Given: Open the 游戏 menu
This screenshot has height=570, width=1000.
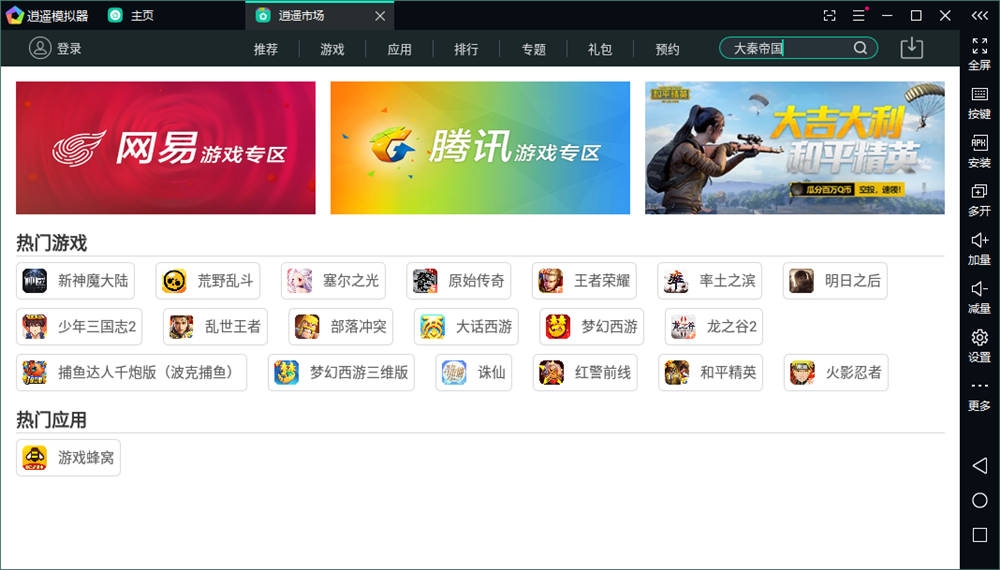Looking at the screenshot, I should pyautogui.click(x=332, y=49).
